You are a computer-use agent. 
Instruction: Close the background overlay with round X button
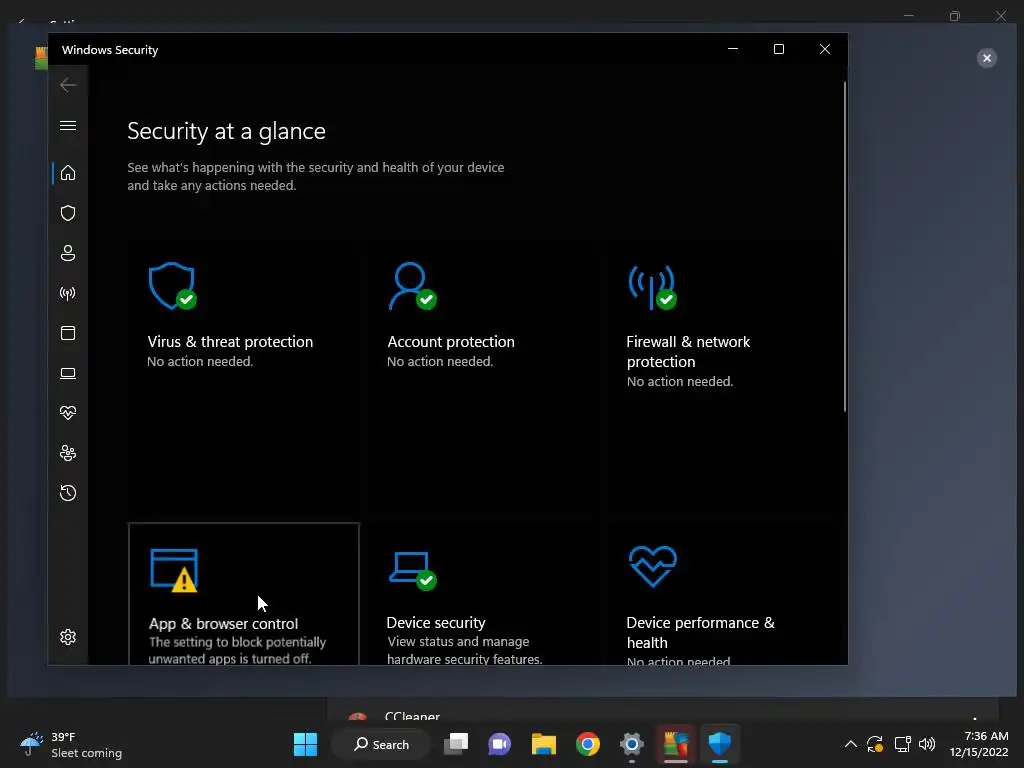point(987,58)
